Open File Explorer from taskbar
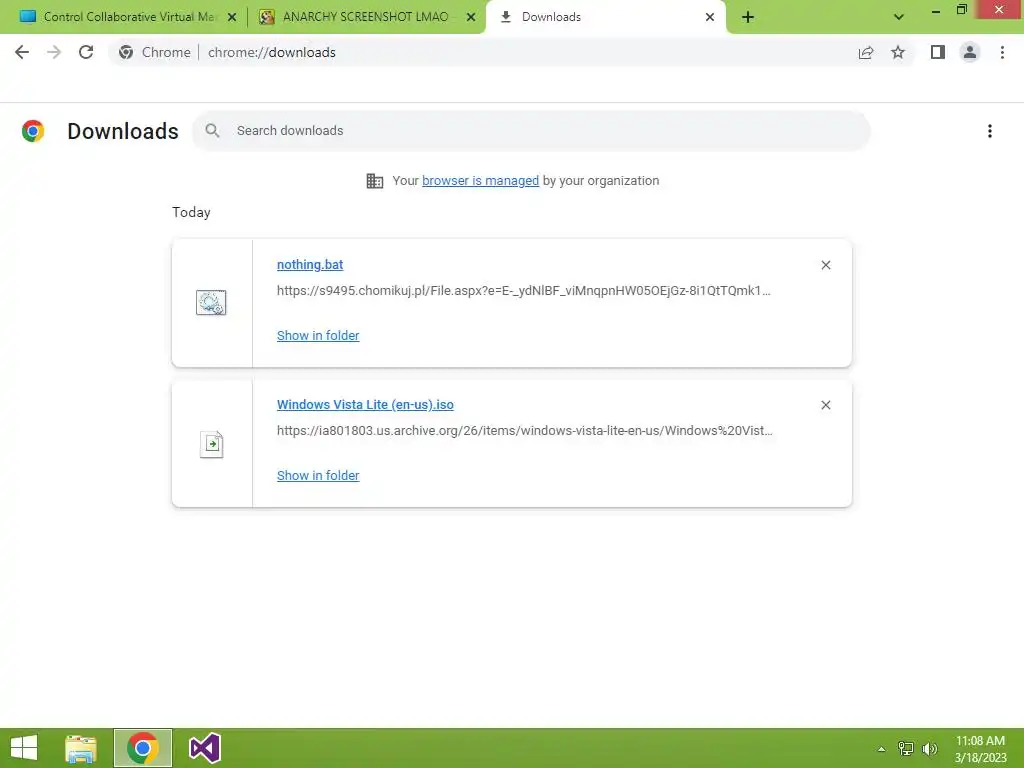Screen dimensions: 1024x768 point(81,748)
